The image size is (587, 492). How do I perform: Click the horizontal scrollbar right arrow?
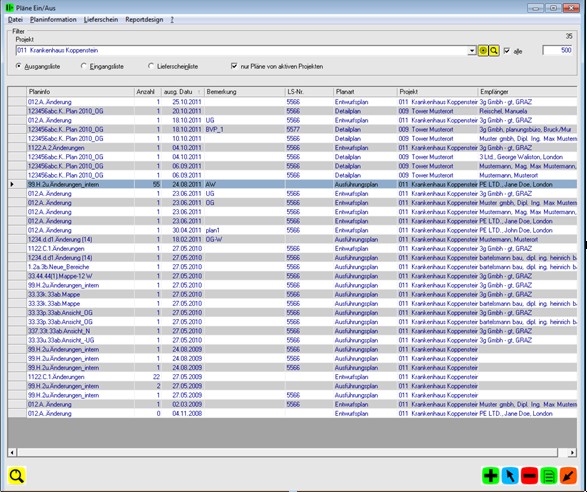coord(572,452)
